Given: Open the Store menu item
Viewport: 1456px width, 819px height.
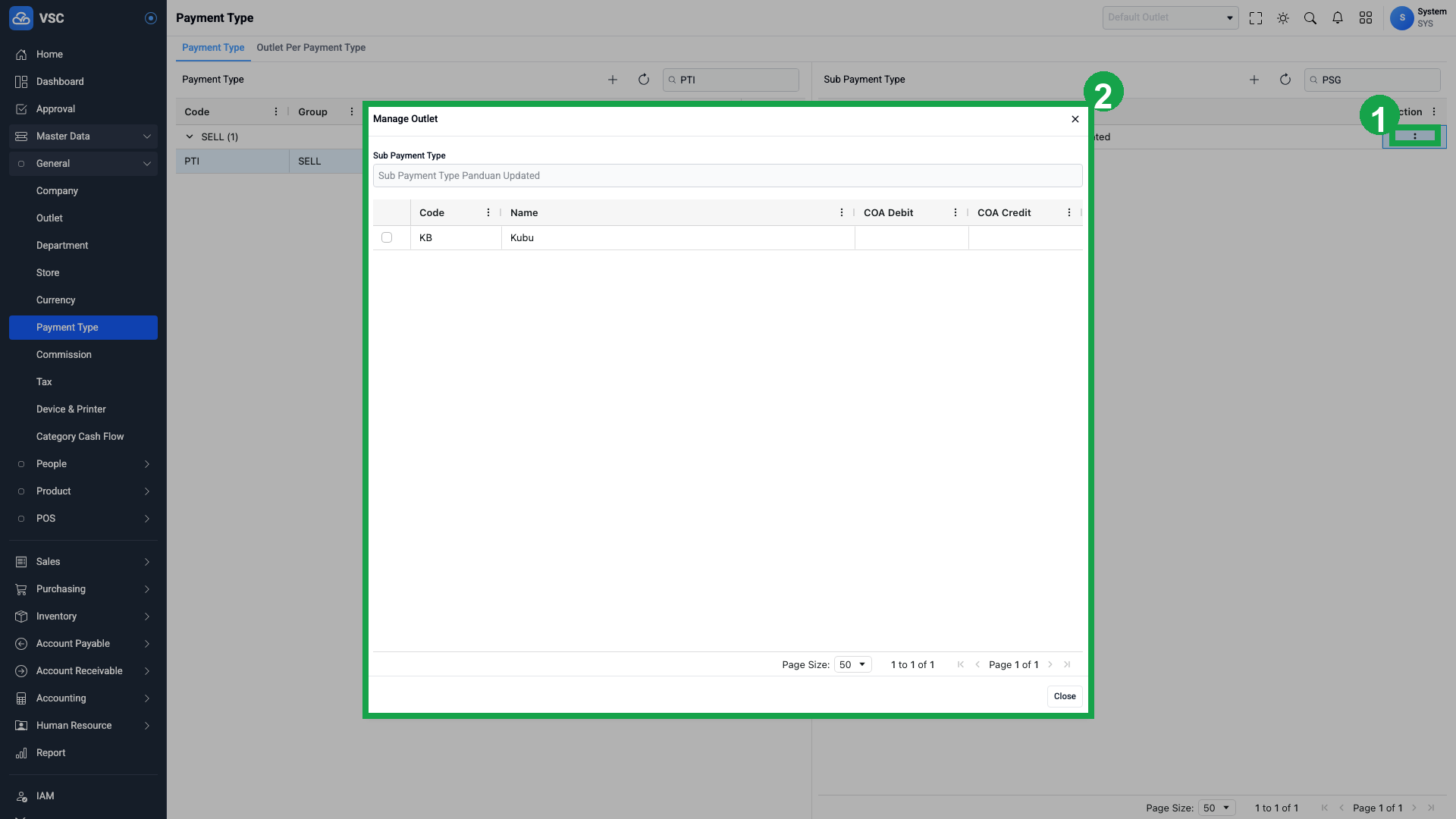Looking at the screenshot, I should (83, 273).
